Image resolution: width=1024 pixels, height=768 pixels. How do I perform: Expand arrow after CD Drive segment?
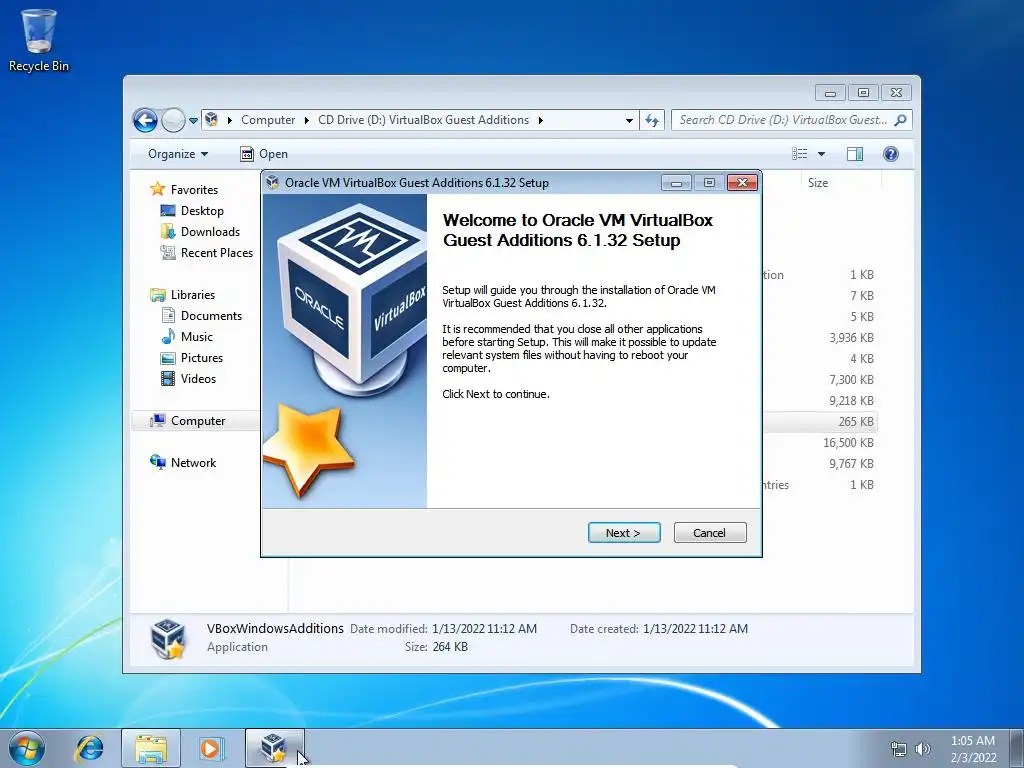click(x=541, y=120)
